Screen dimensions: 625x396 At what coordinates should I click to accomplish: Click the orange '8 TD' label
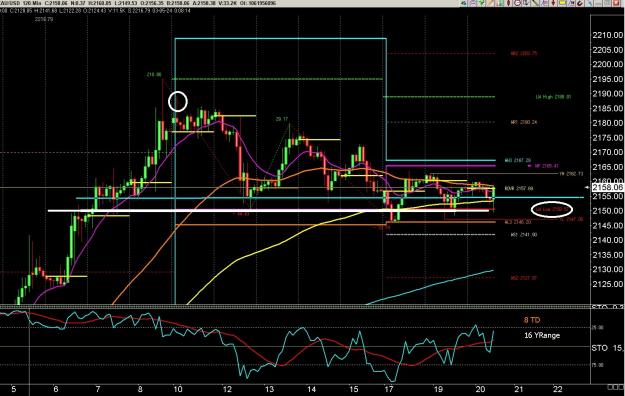pyautogui.click(x=532, y=320)
